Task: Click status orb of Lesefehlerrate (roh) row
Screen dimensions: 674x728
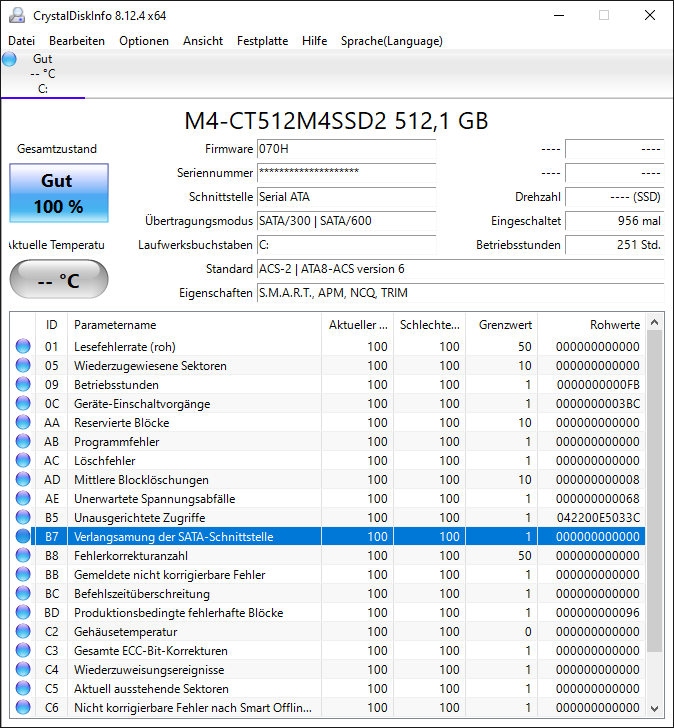Action: pyautogui.click(x=23, y=346)
